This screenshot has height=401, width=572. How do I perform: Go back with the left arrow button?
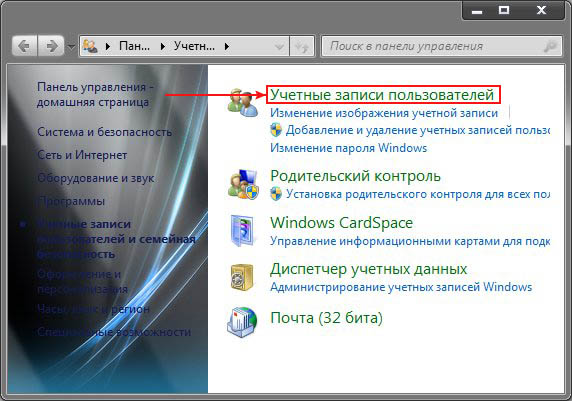(25, 46)
